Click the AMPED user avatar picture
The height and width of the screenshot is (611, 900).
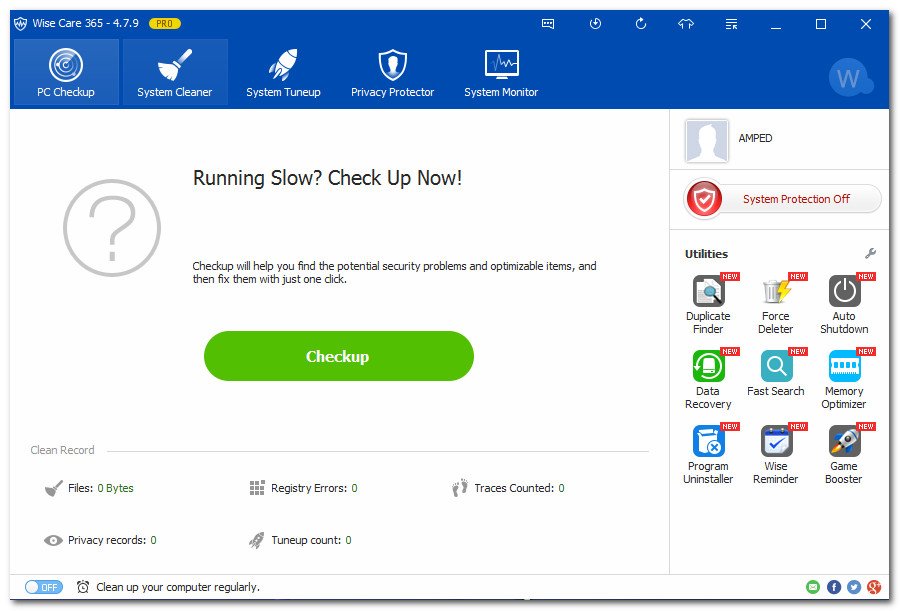(x=707, y=141)
